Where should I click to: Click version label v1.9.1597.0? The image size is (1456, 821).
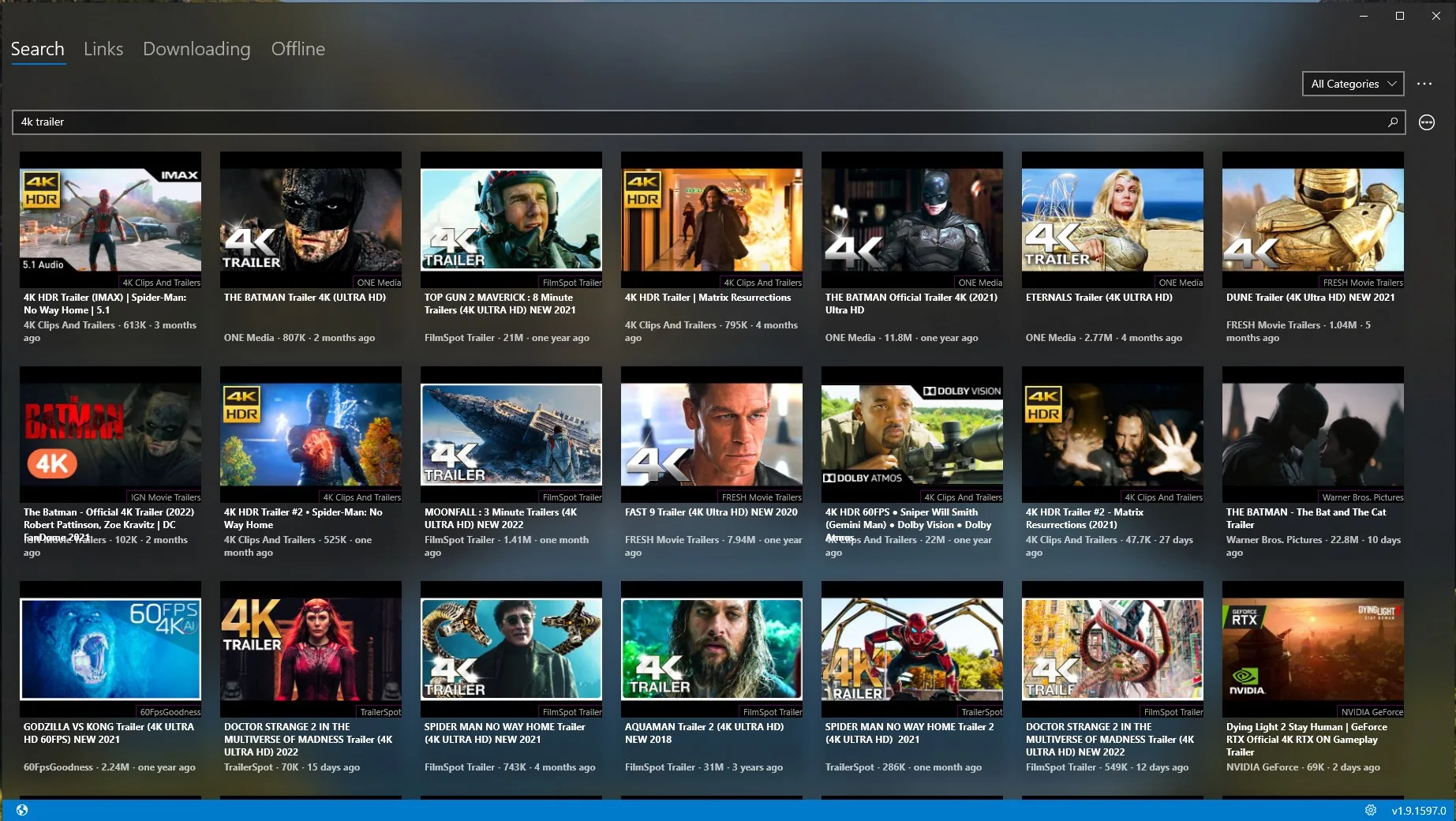coord(1419,811)
